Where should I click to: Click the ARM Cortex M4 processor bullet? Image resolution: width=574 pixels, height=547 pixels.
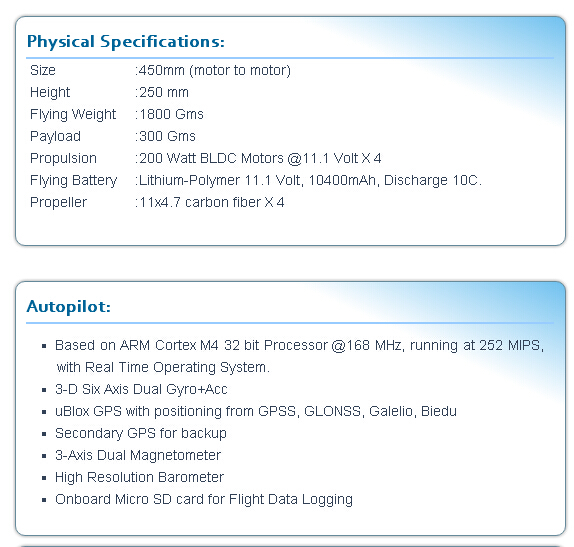click(x=299, y=345)
